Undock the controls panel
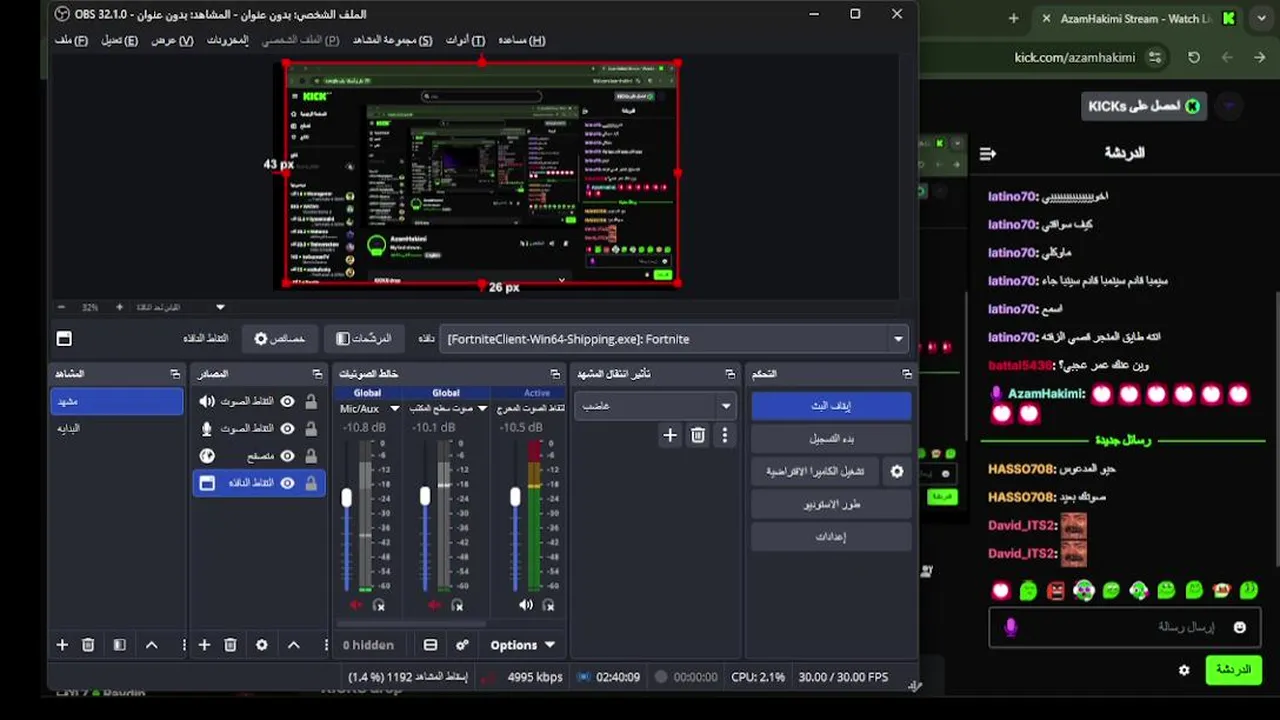 point(906,374)
